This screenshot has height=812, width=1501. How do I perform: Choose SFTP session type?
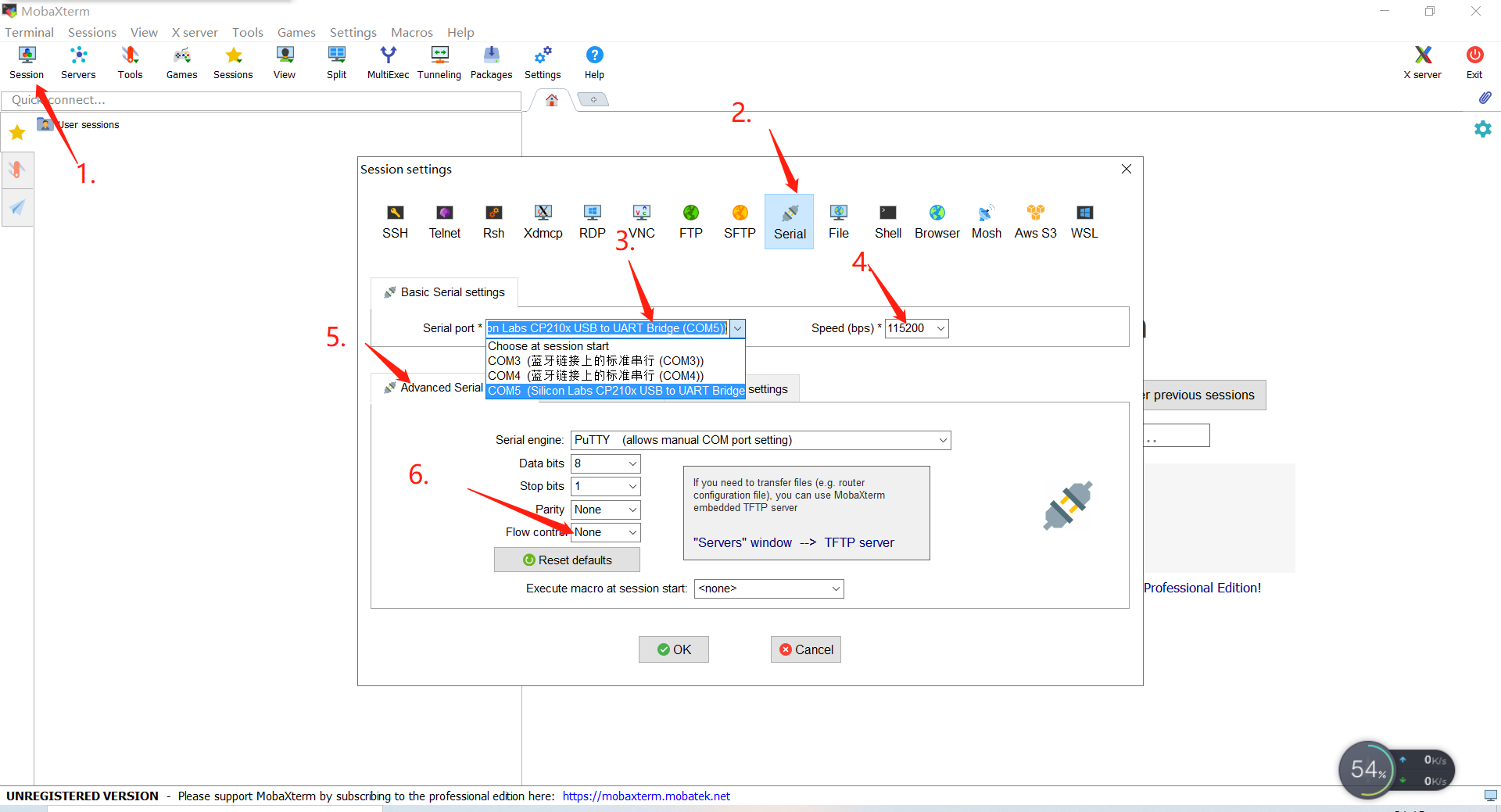[740, 222]
